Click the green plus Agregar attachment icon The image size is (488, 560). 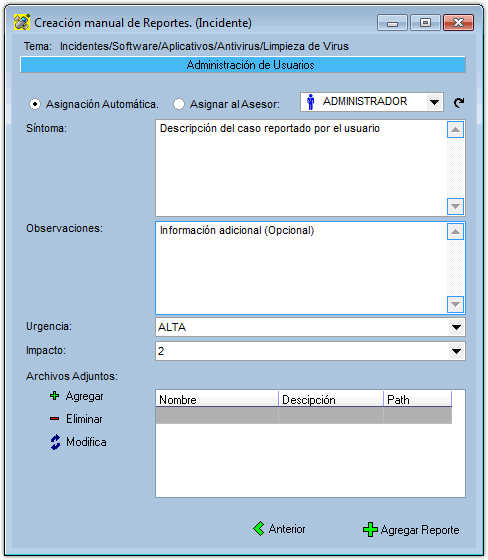pos(54,396)
